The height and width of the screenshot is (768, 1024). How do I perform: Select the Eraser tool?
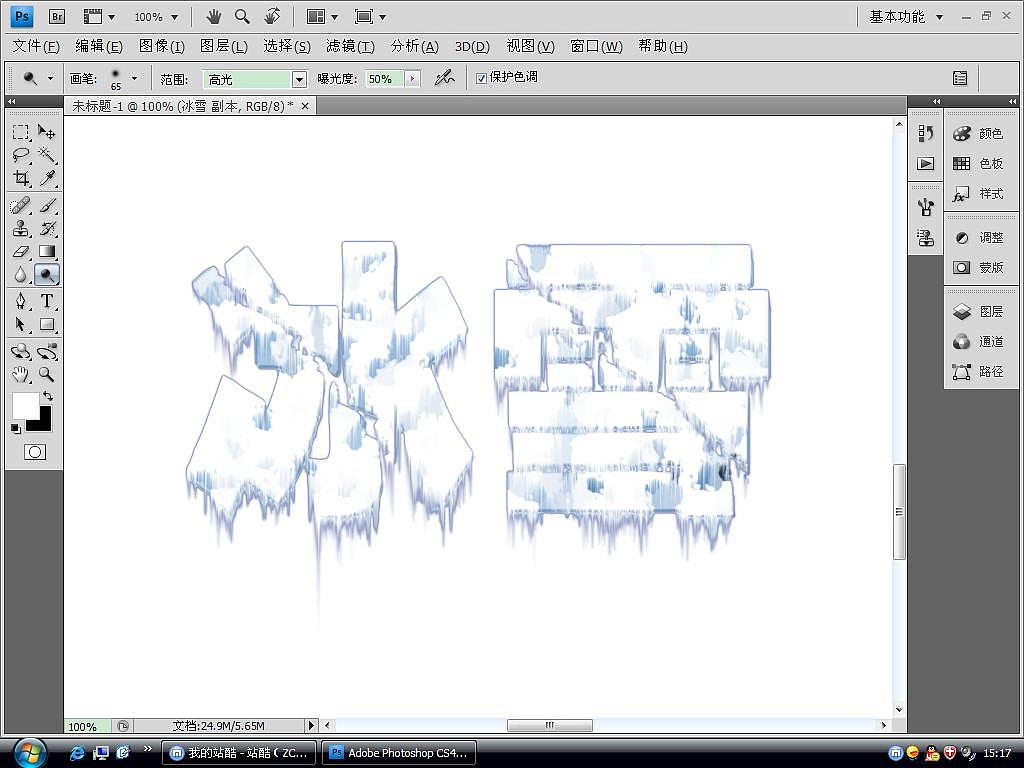coord(21,251)
